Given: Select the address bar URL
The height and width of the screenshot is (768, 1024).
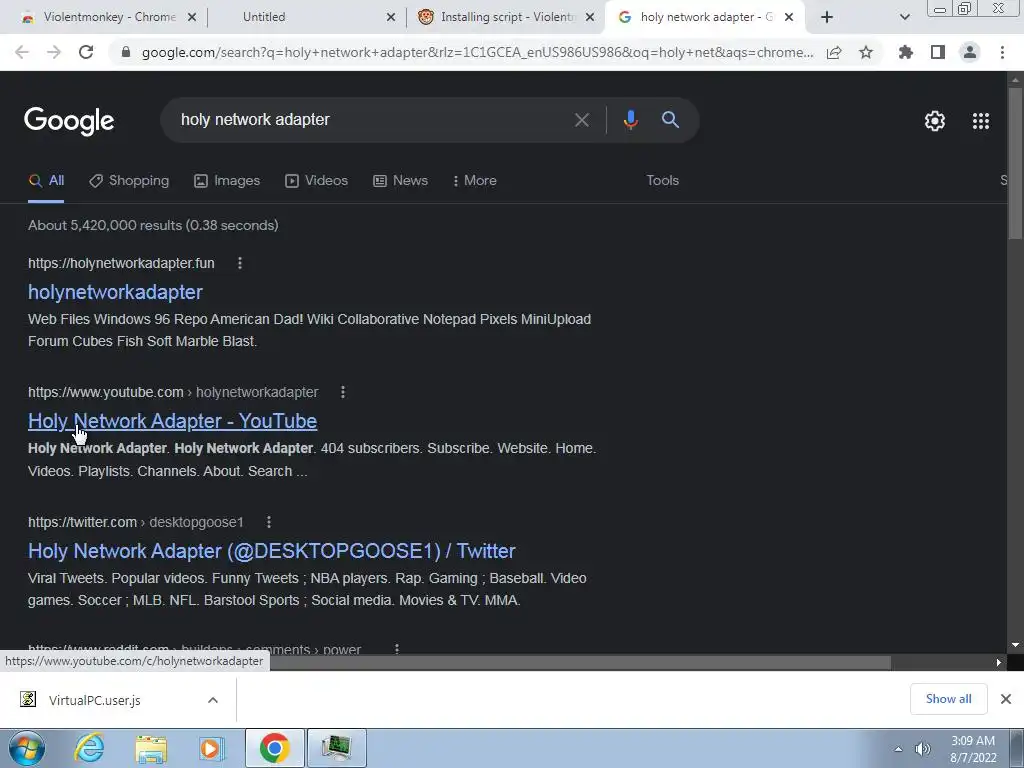Looking at the screenshot, I should (x=477, y=52).
